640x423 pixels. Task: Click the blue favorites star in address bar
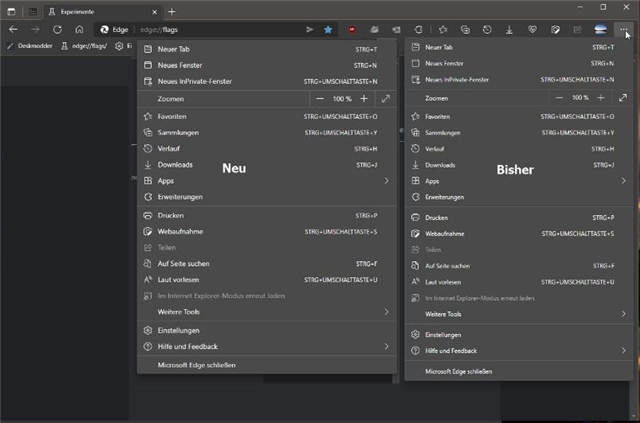tap(328, 30)
